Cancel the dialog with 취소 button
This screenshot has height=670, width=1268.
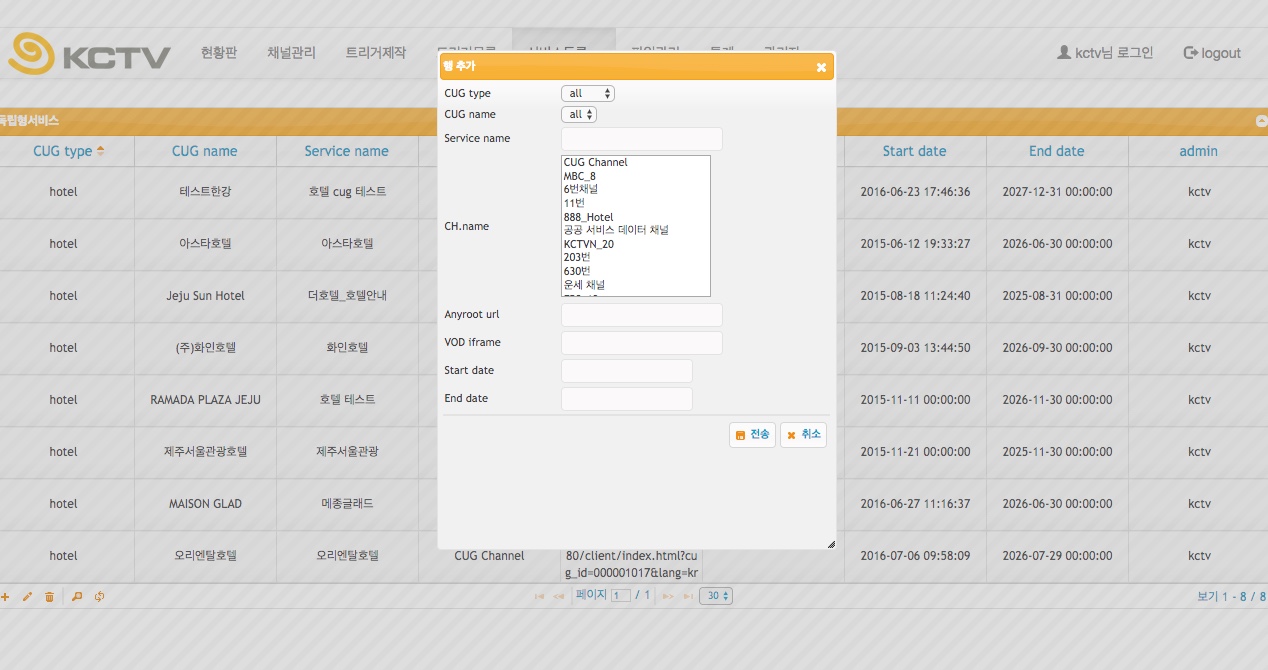(x=803, y=435)
